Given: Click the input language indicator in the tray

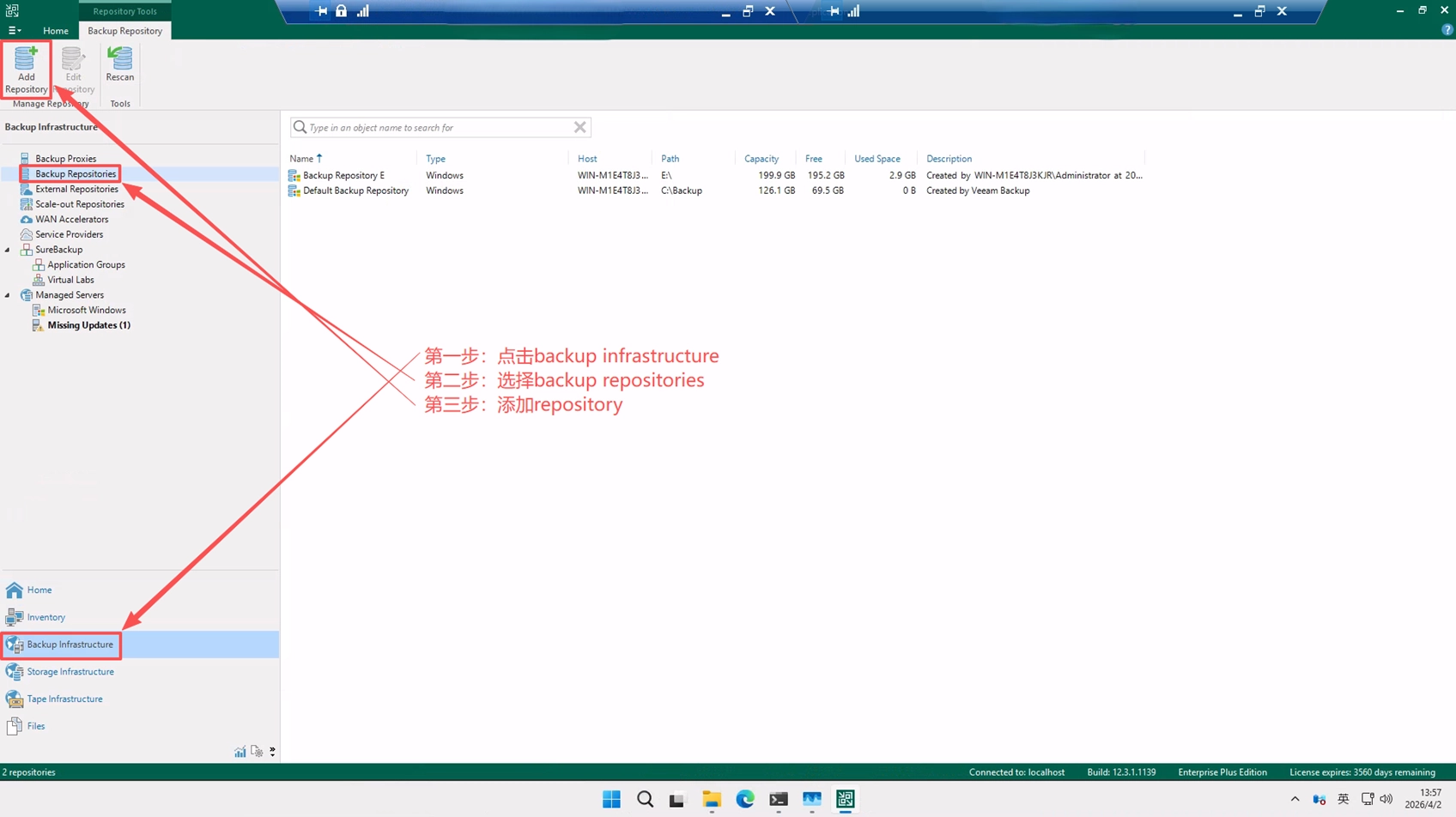Looking at the screenshot, I should (x=1344, y=800).
